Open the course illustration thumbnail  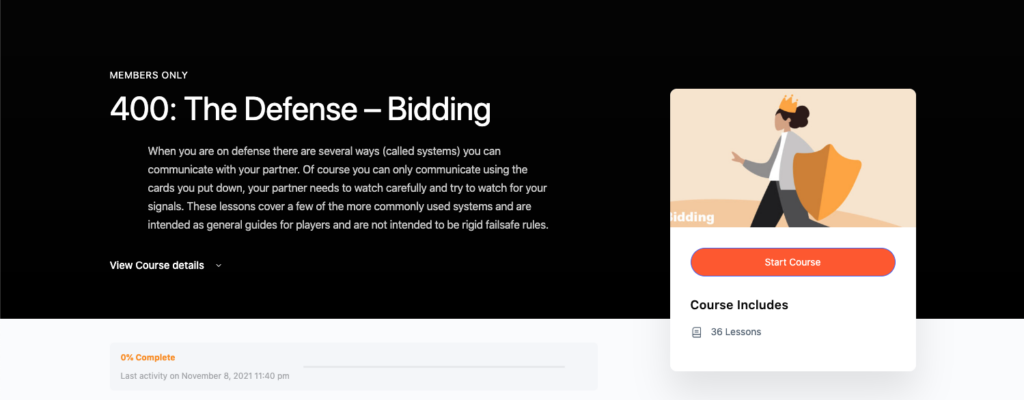pyautogui.click(x=793, y=158)
